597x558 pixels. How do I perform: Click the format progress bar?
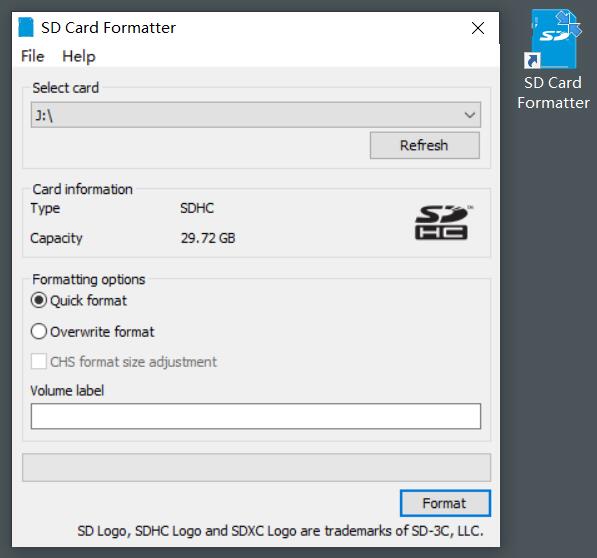click(x=257, y=467)
